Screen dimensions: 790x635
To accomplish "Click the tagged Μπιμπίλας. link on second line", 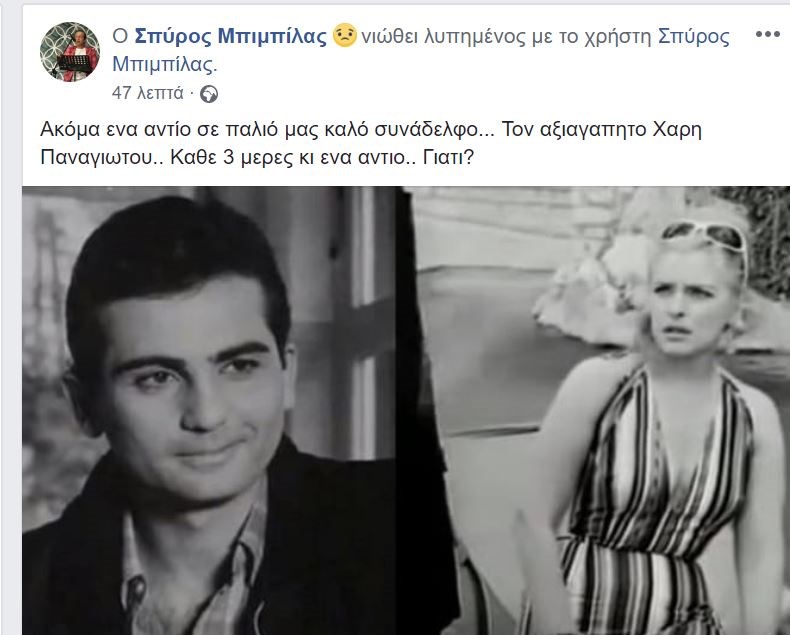I will (165, 64).
